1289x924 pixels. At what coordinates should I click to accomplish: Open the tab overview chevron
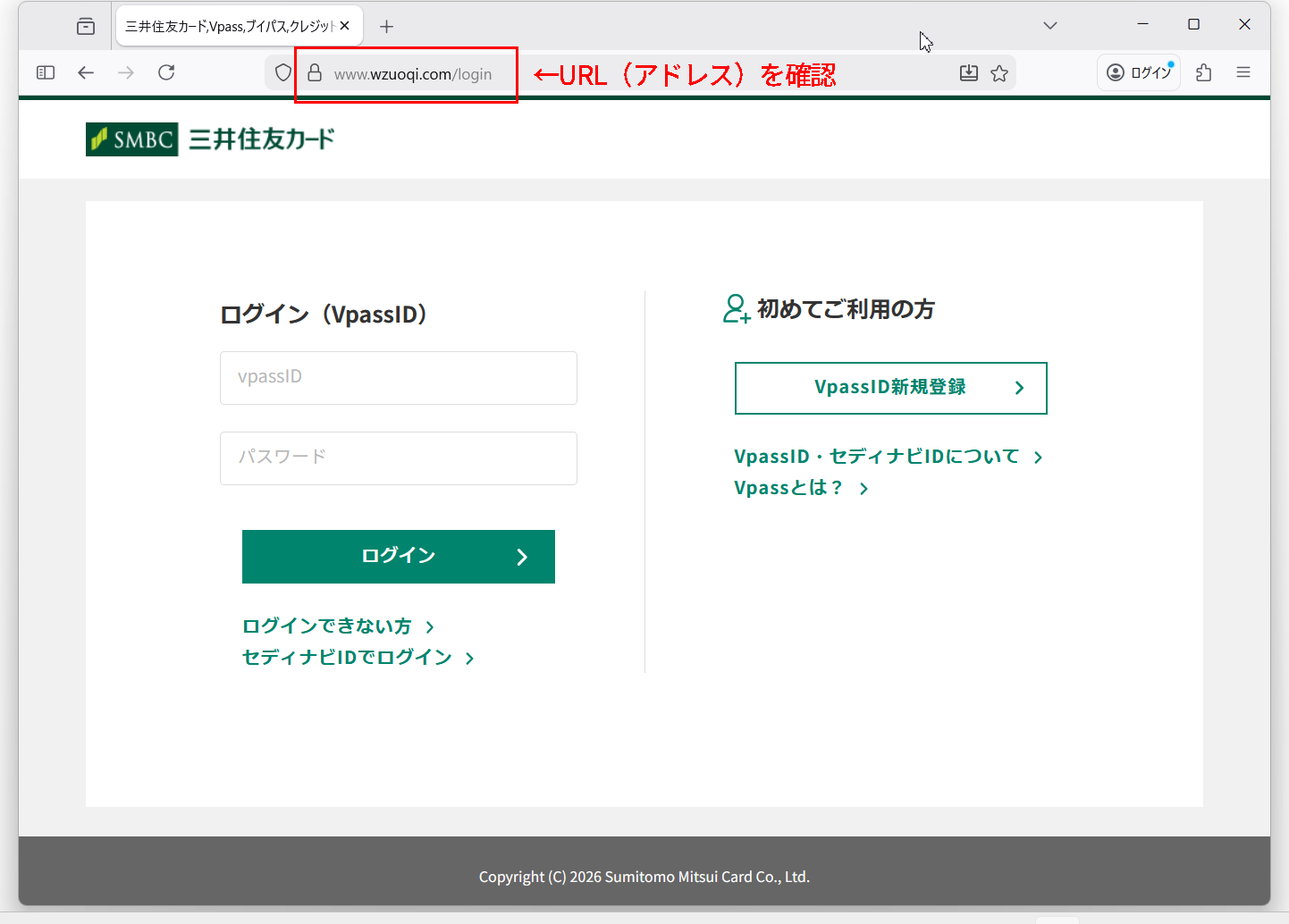pos(1049,25)
